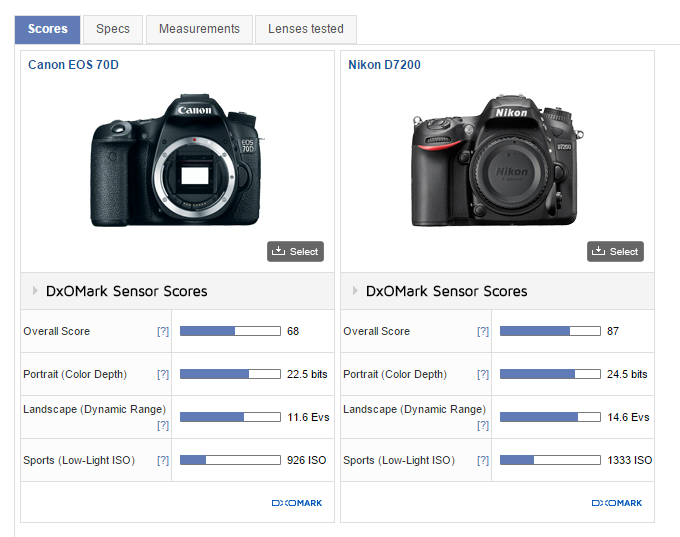Select the '926 ISO' value text
The height and width of the screenshot is (537, 680).
307,460
